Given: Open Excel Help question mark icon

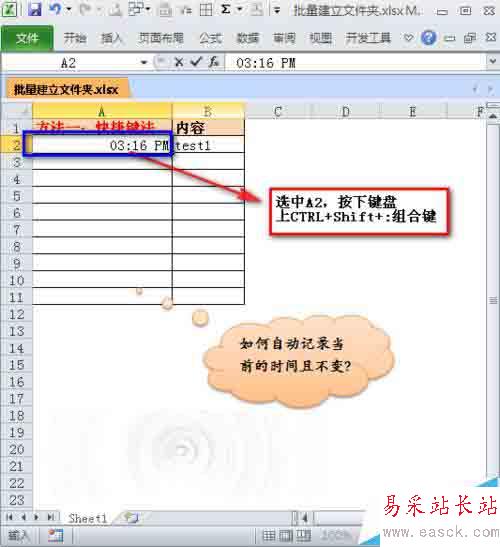Looking at the screenshot, I should 428,37.
